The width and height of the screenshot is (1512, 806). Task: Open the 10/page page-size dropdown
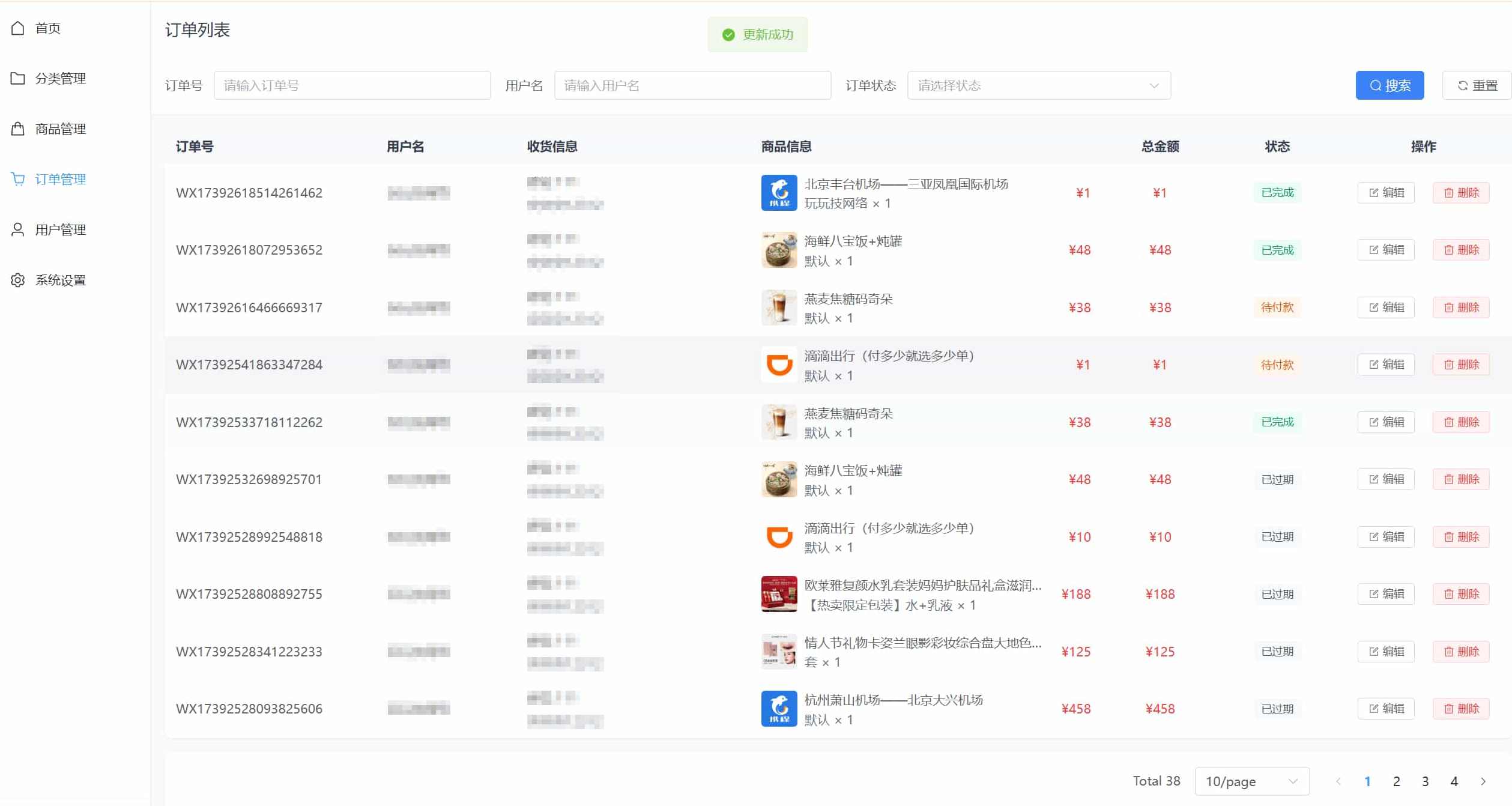[1252, 781]
